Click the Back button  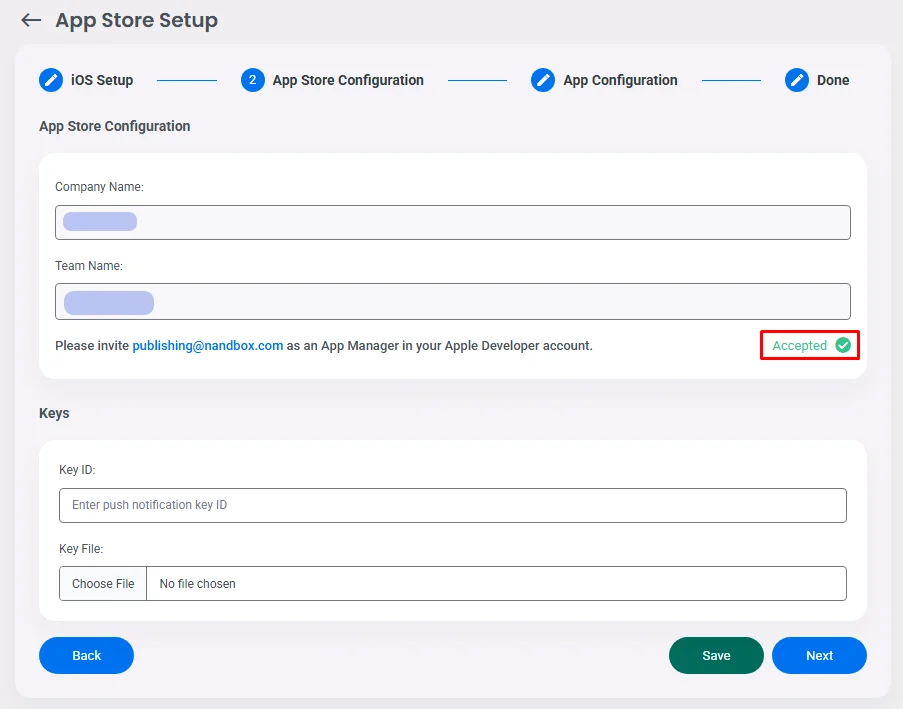pos(86,655)
